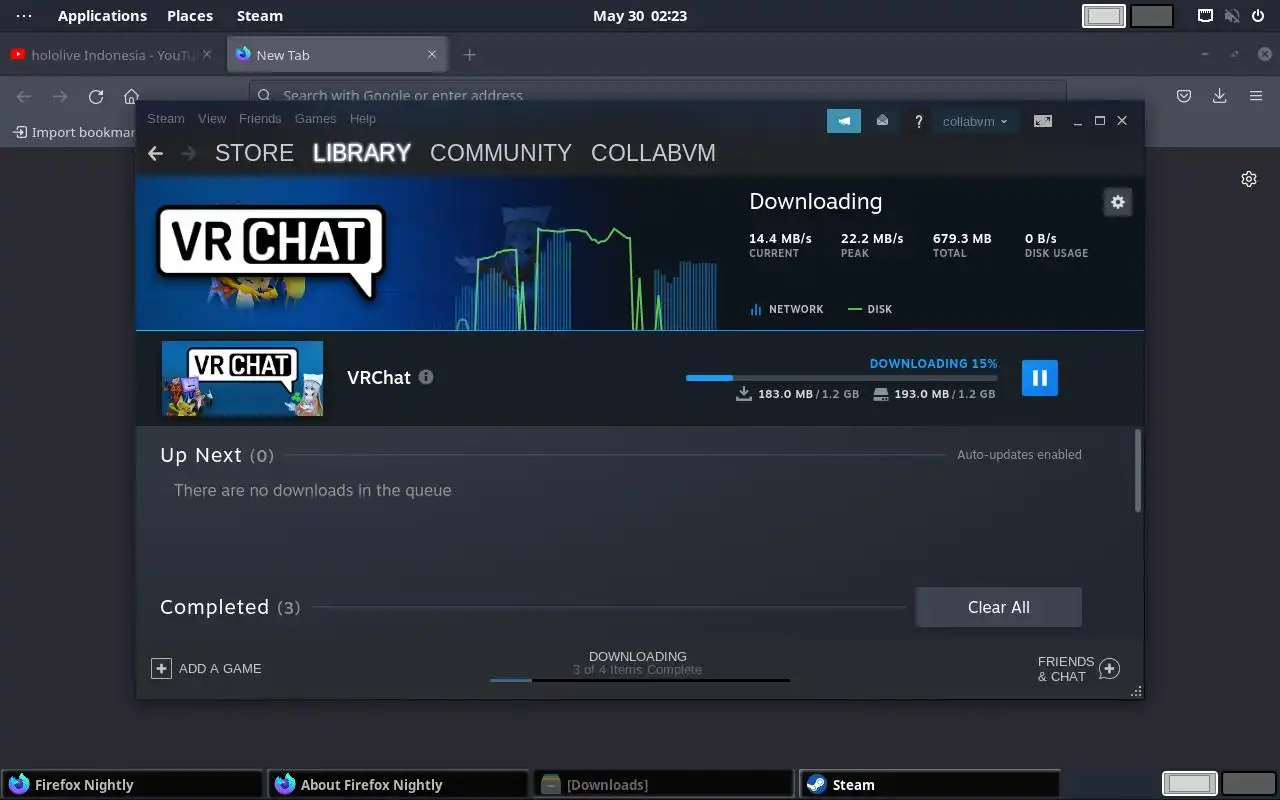Open activities dots in top panel
Viewport: 1280px width, 800px height.
coord(24,16)
